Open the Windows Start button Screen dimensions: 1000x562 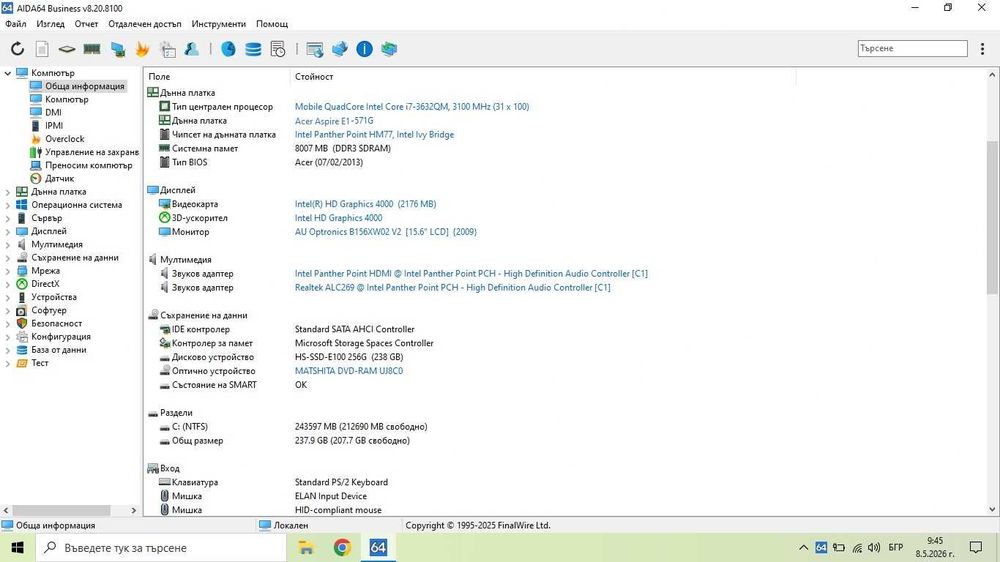[17, 547]
